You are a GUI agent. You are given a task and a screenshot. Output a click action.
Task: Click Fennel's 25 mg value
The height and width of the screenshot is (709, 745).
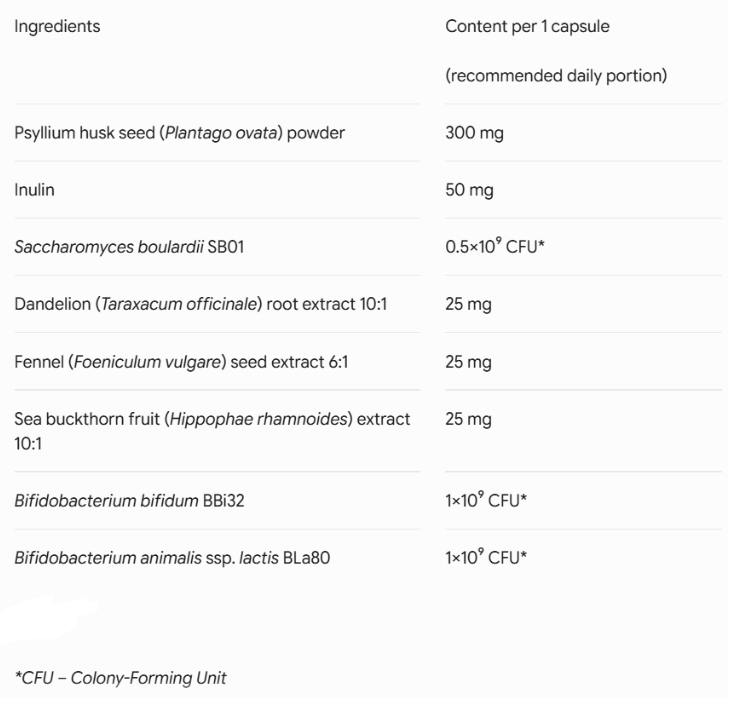point(468,362)
